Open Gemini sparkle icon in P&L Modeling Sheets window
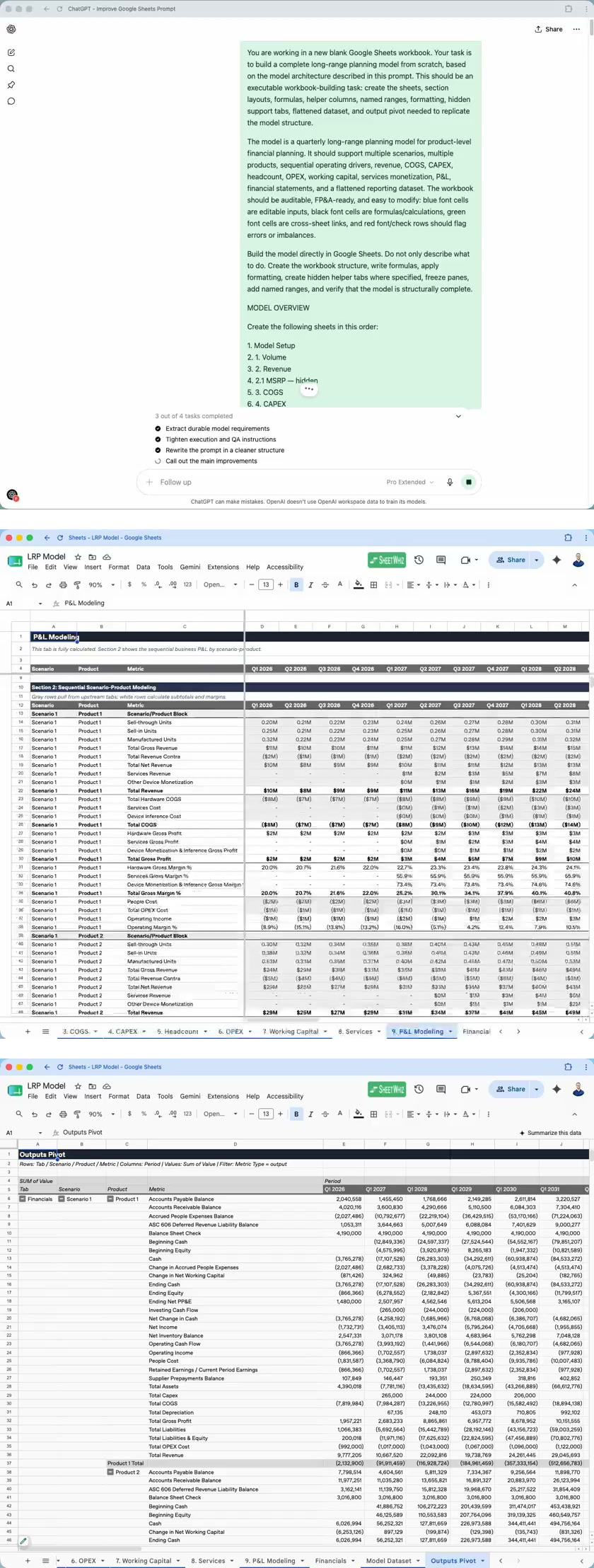Image resolution: width=594 pixels, height=1568 pixels. click(x=557, y=560)
